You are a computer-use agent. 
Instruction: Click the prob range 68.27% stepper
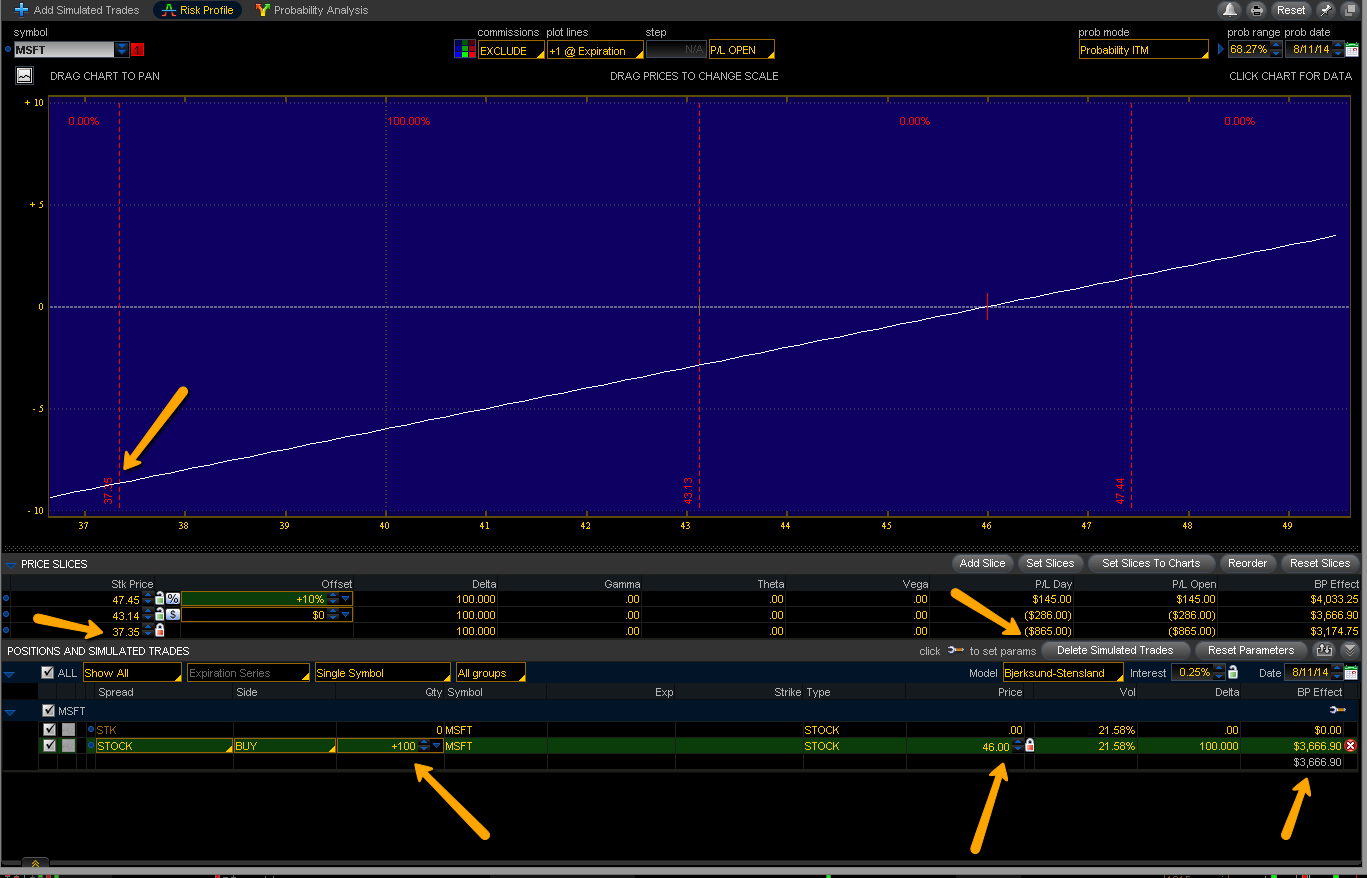click(x=1276, y=50)
